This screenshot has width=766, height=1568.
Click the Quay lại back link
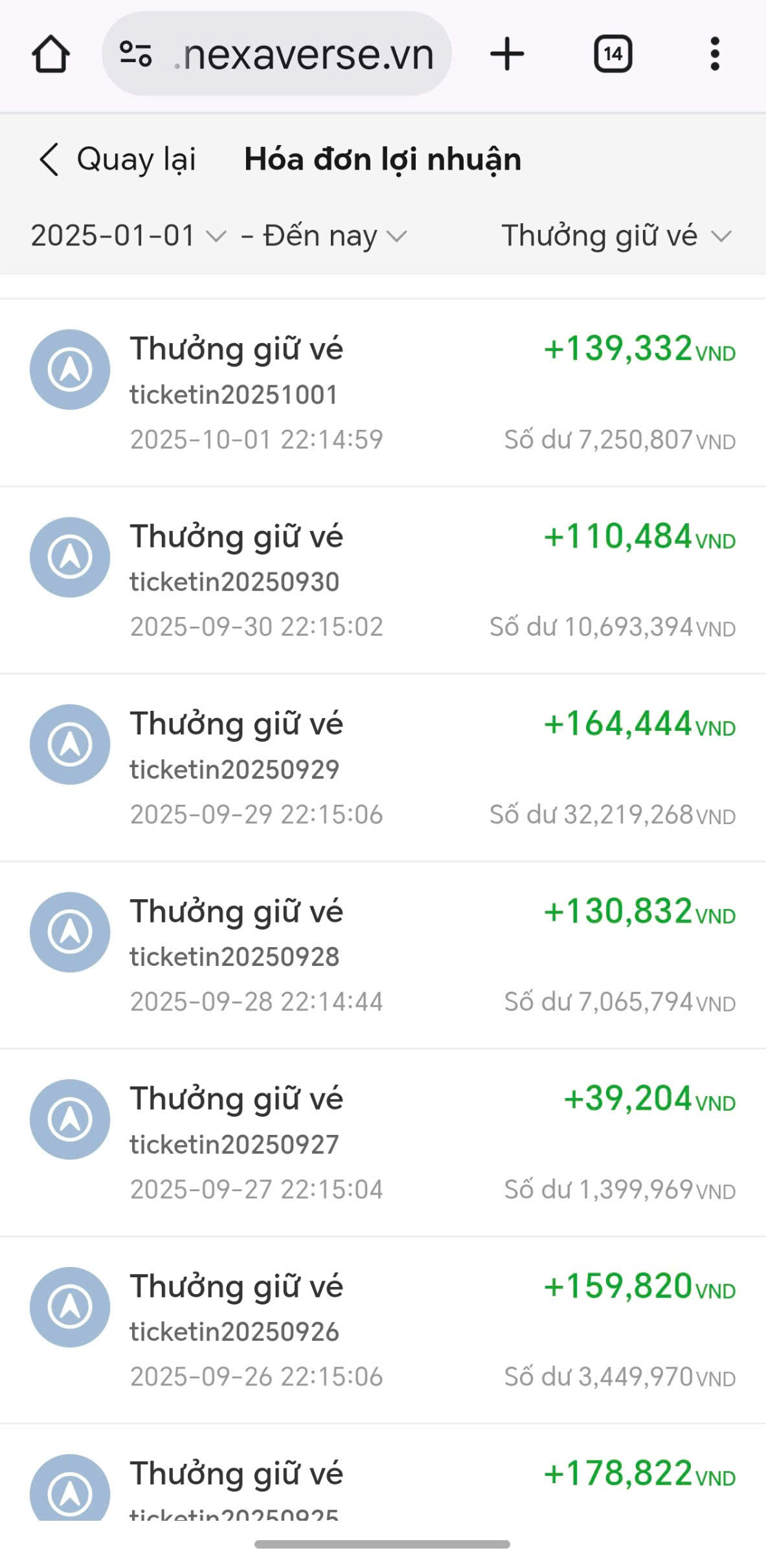click(136, 159)
